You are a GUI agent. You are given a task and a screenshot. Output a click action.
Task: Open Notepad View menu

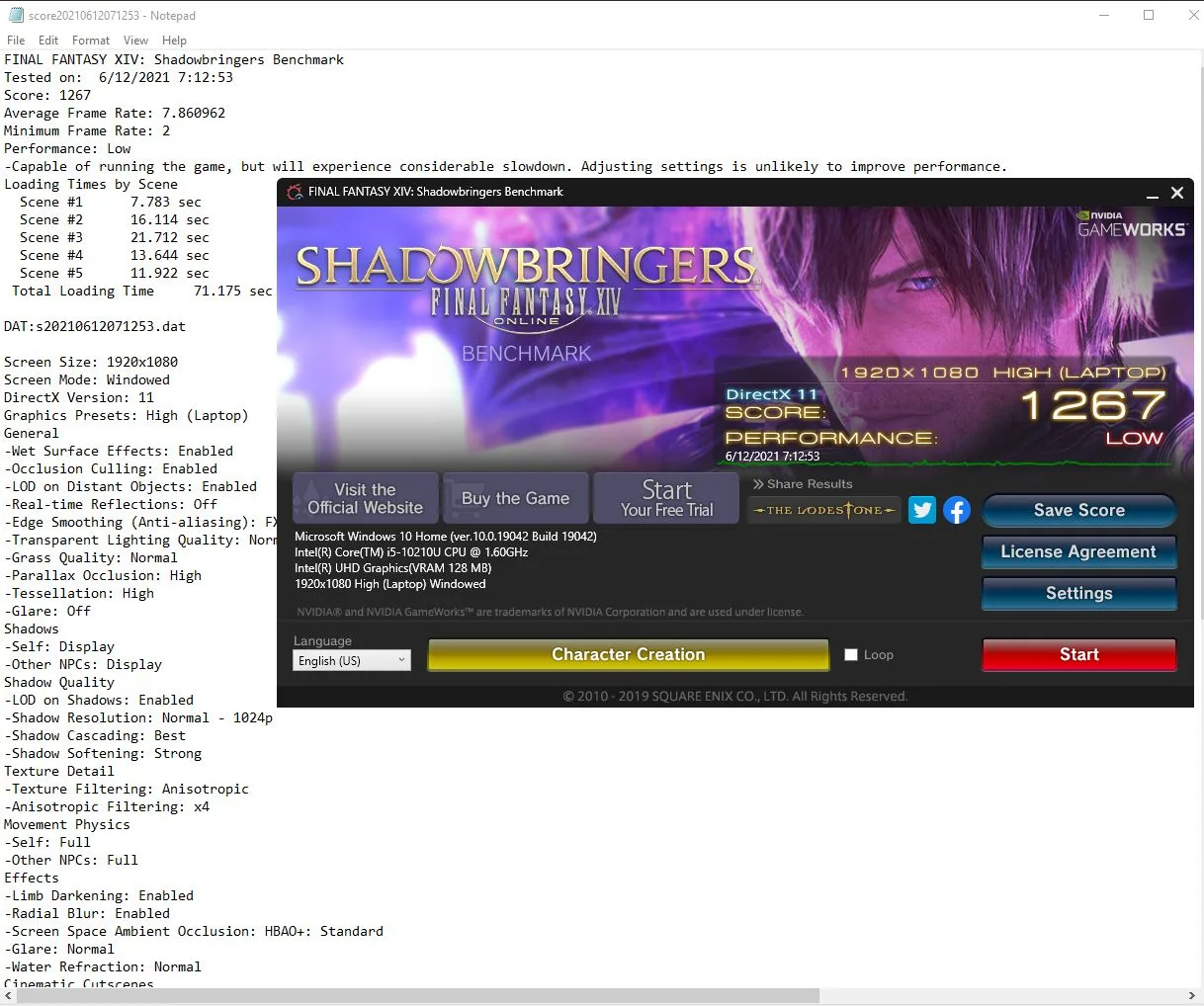click(x=135, y=41)
